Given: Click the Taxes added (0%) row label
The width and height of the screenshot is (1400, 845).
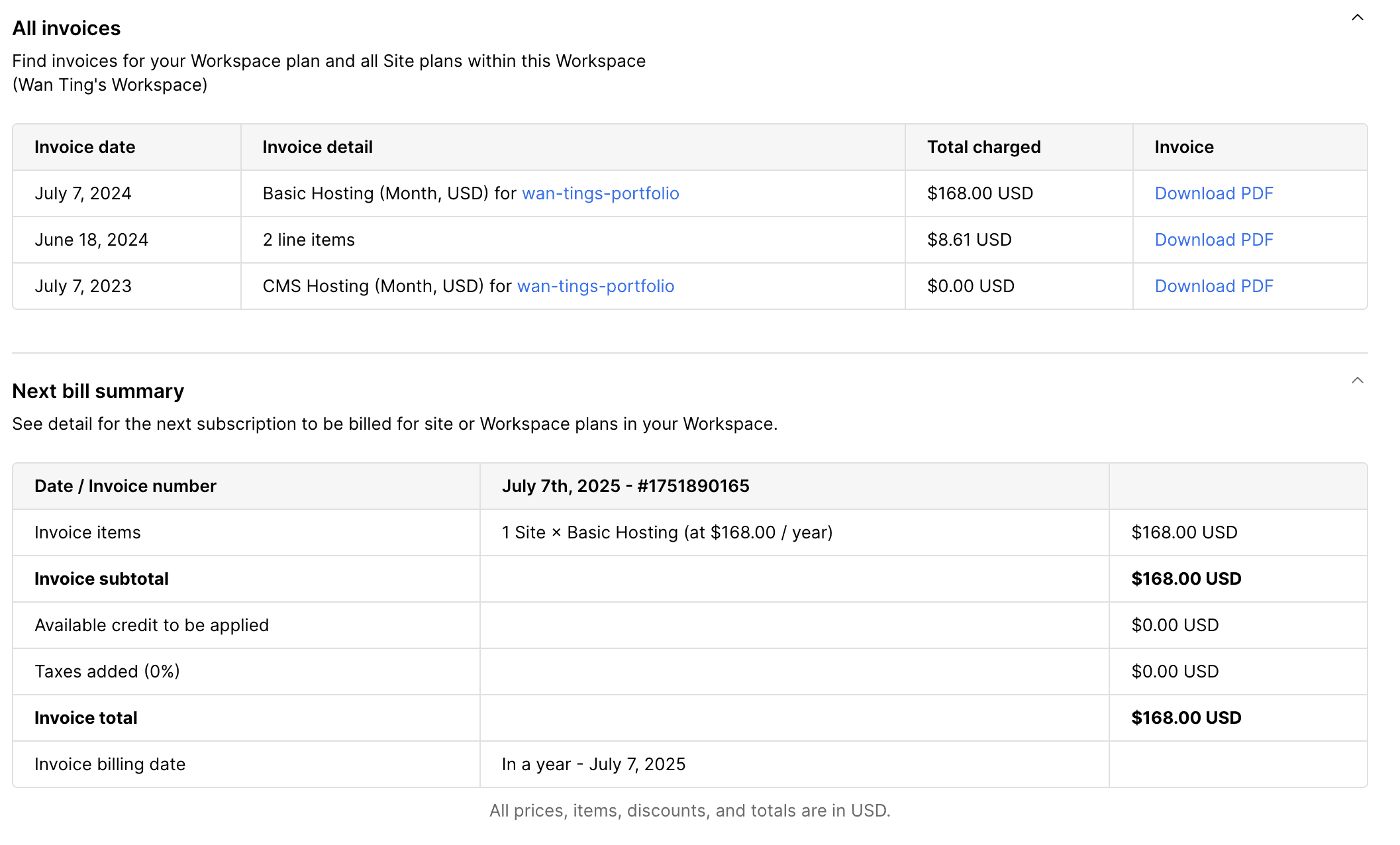Looking at the screenshot, I should [107, 671].
